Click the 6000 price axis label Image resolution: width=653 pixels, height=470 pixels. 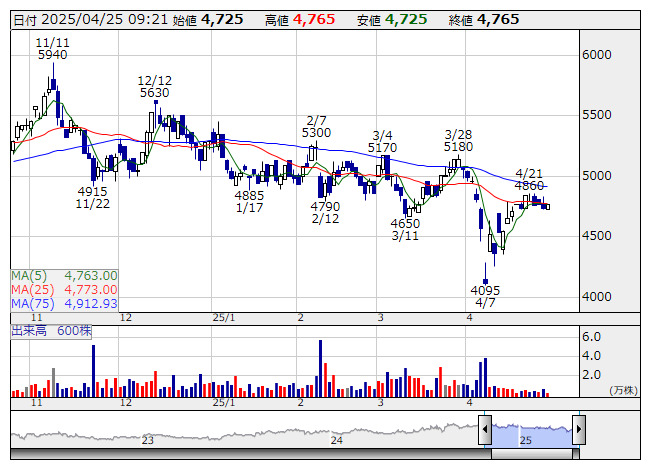coord(597,55)
